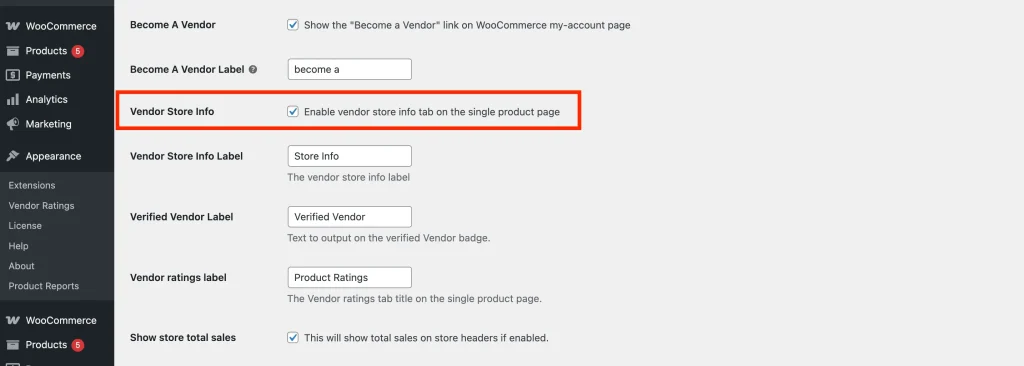The width and height of the screenshot is (1024, 366).
Task: Edit the Vendor ratings label field
Action: pos(349,277)
